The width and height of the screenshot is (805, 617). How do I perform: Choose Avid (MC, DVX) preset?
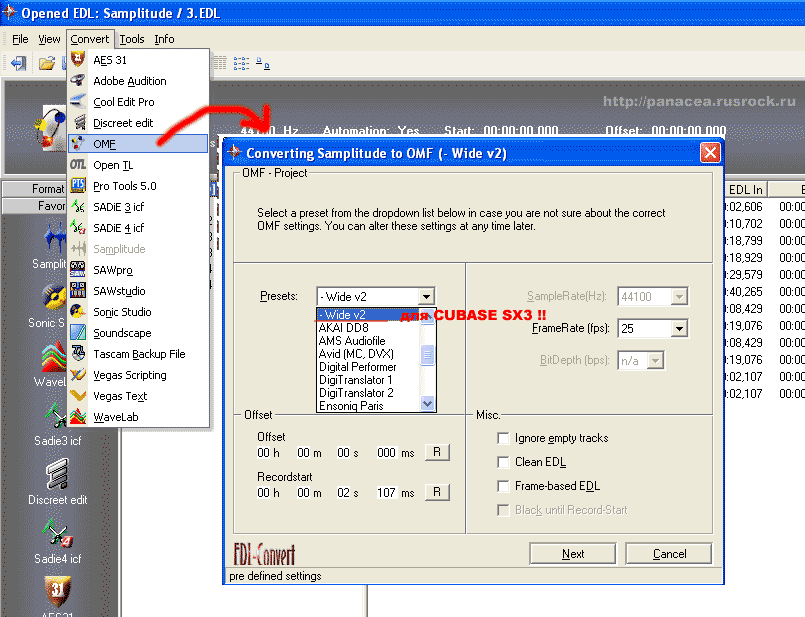click(368, 354)
